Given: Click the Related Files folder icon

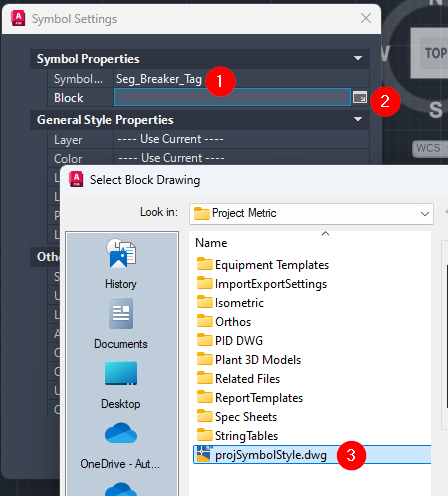Looking at the screenshot, I should click(x=205, y=378).
